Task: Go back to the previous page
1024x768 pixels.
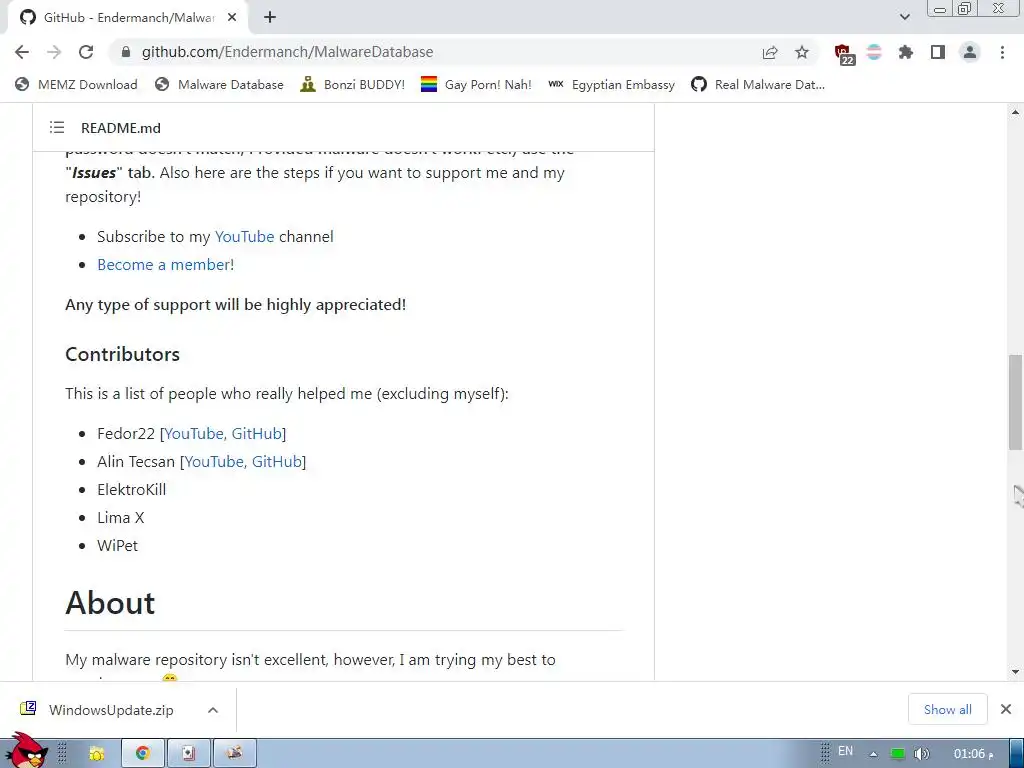Action: [22, 52]
